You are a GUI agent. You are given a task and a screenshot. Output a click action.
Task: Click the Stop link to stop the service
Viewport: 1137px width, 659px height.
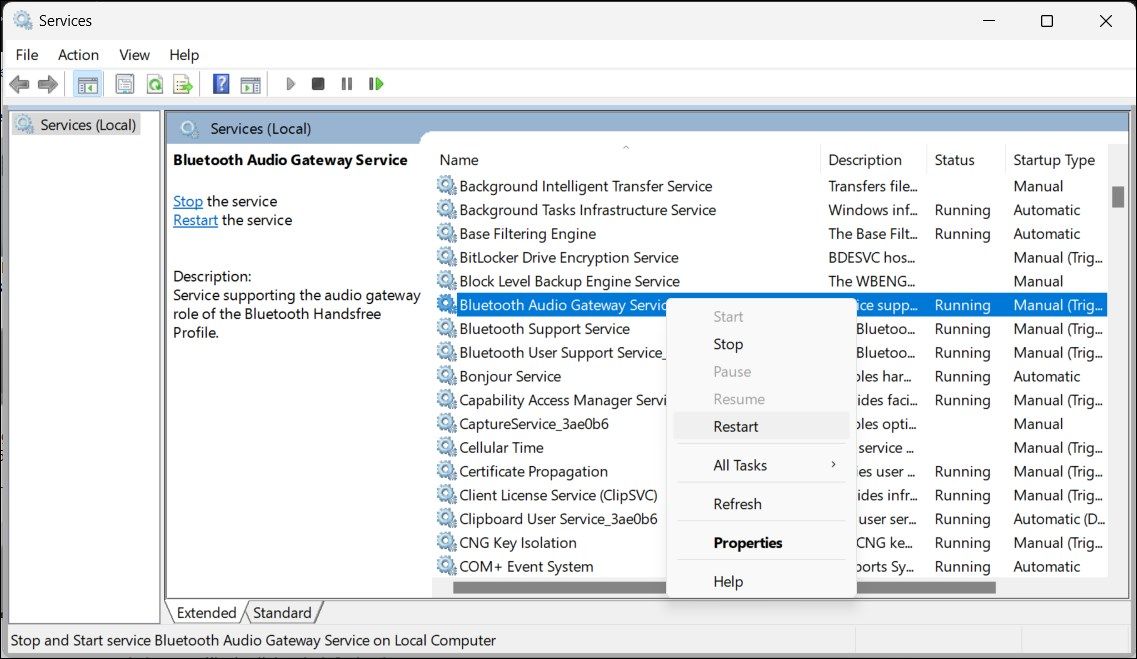(187, 201)
